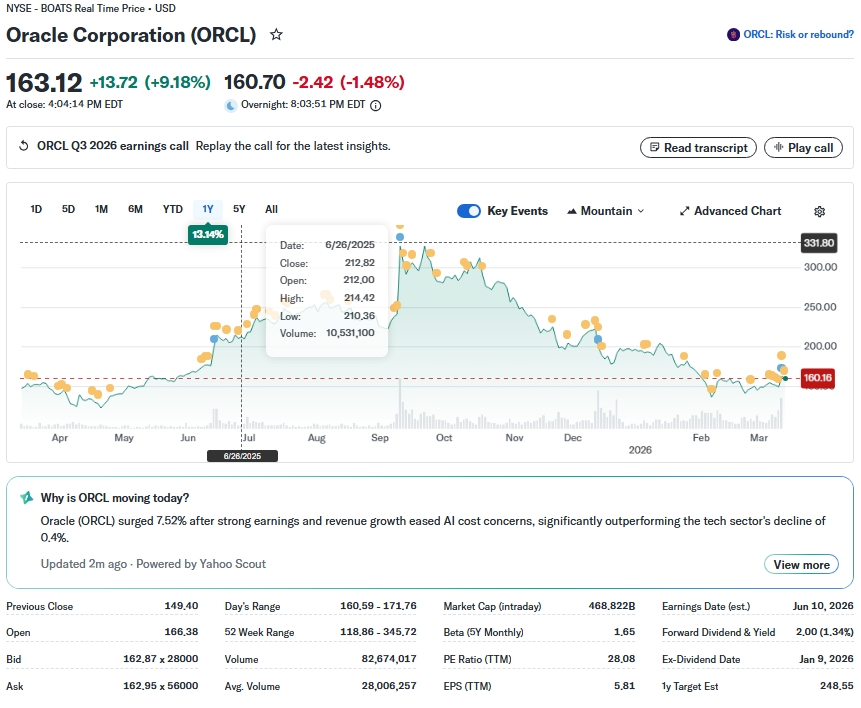Image resolution: width=861 pixels, height=708 pixels.
Task: Click the 1y Target Est value 248.55
Action: [x=837, y=685]
